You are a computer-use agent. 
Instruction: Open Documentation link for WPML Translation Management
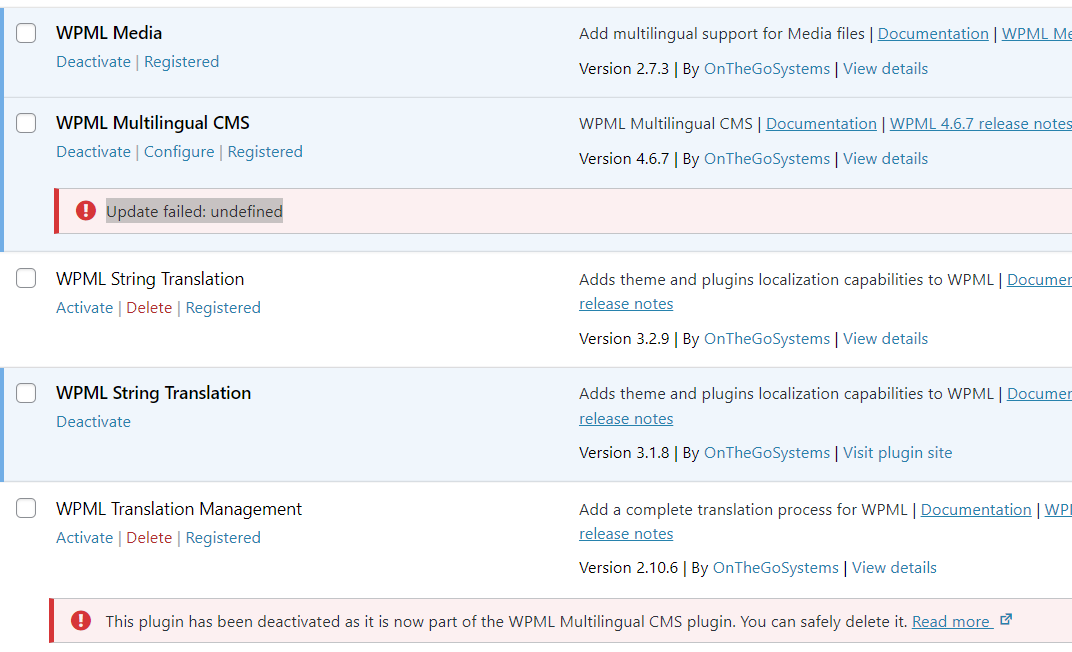976,510
